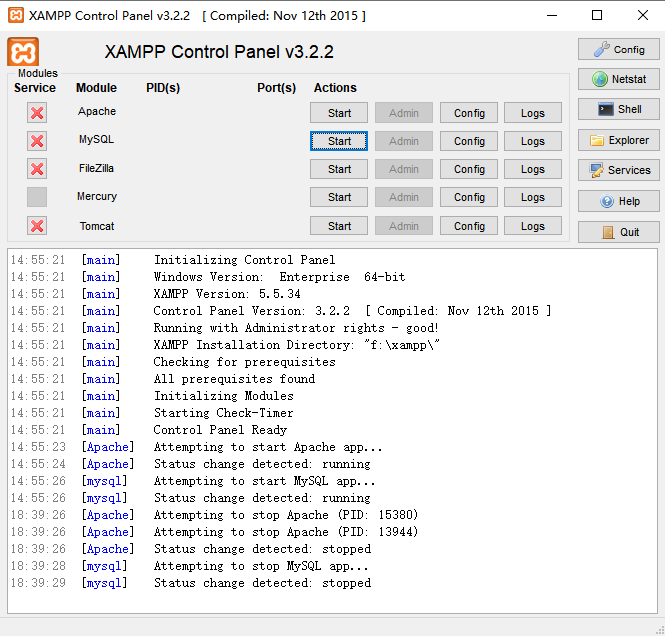Toggle the FileZilla service install checkbox
The height and width of the screenshot is (636, 665).
click(x=37, y=169)
